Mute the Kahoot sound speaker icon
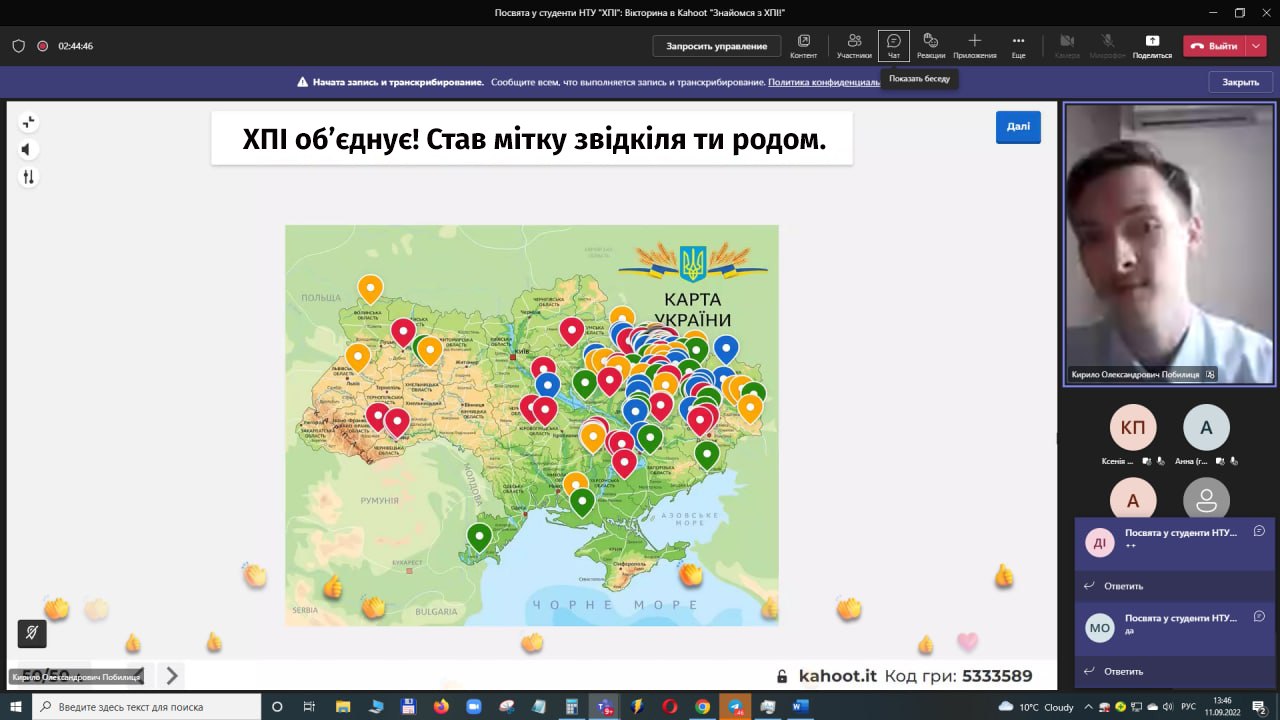 click(27, 150)
